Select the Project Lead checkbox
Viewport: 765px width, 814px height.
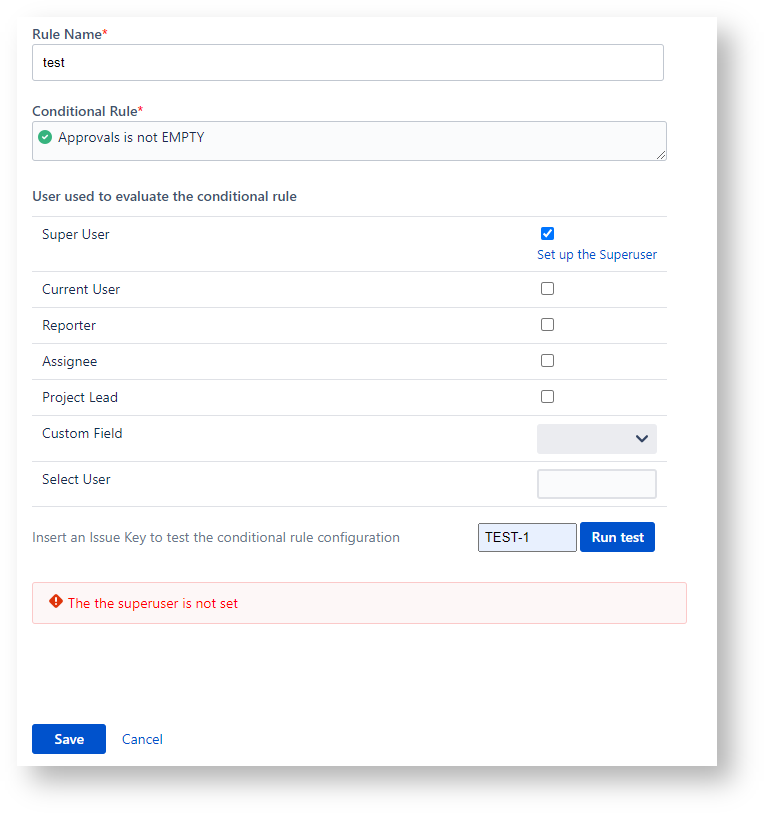pyautogui.click(x=547, y=397)
